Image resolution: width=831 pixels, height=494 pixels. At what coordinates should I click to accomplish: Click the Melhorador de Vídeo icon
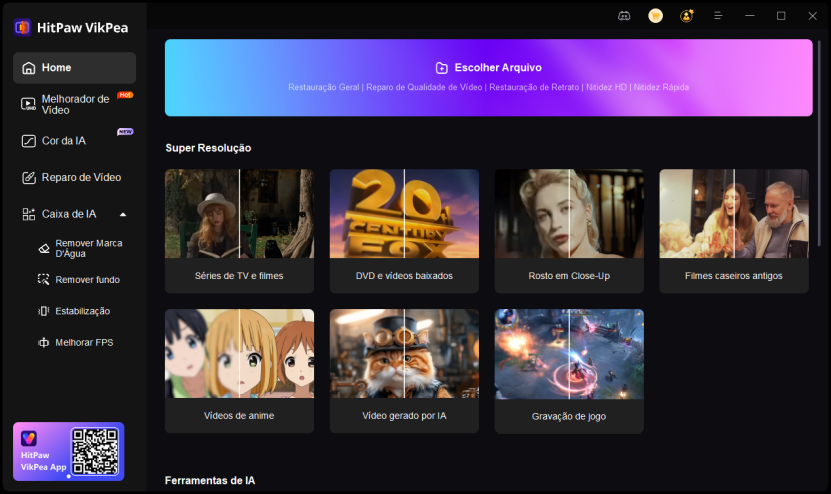pyautogui.click(x=29, y=104)
